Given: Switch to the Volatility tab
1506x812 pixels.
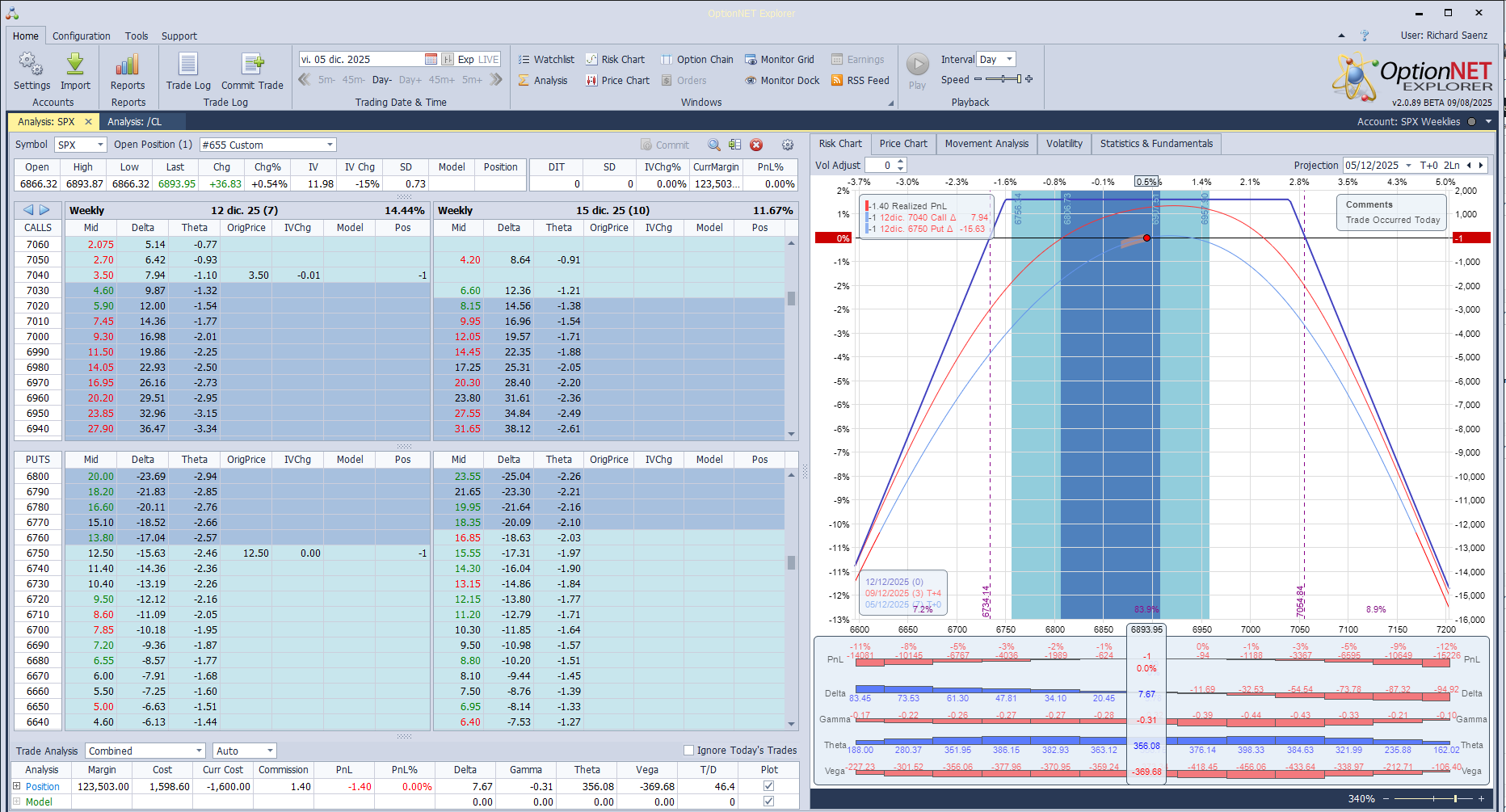Looking at the screenshot, I should pos(1063,144).
